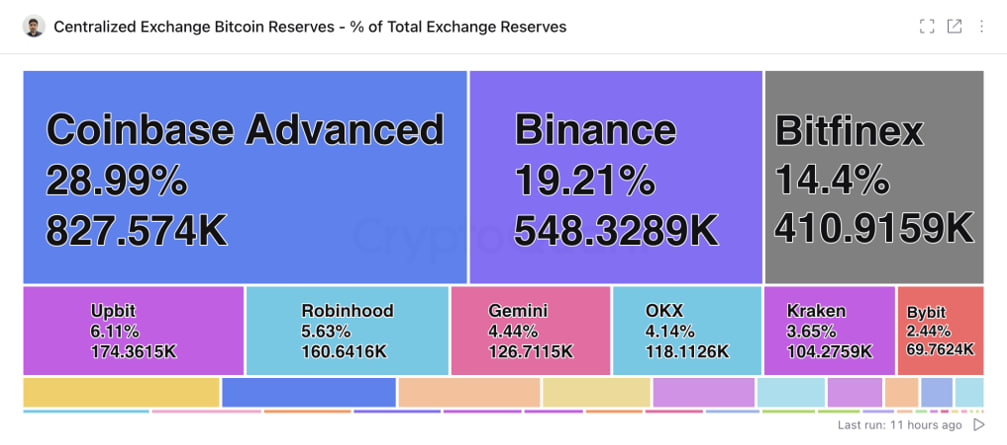The image size is (1007, 445).
Task: Click the grey Bitfinex block
Action: coord(874,177)
